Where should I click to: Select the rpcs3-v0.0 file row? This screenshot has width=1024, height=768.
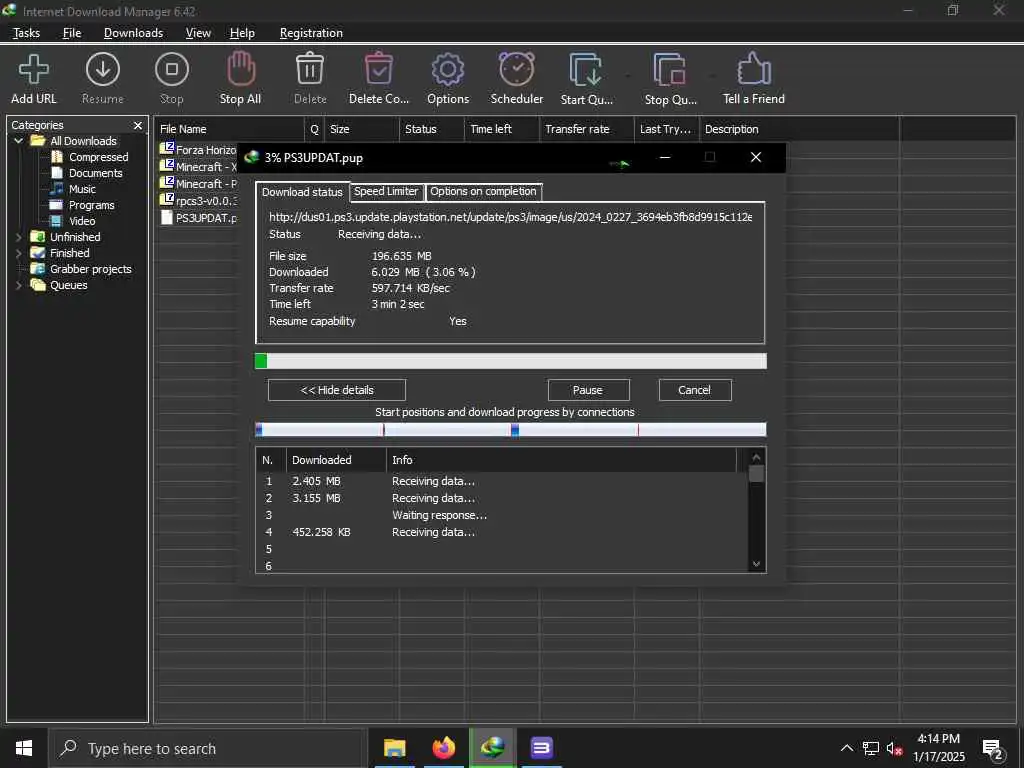tap(199, 200)
